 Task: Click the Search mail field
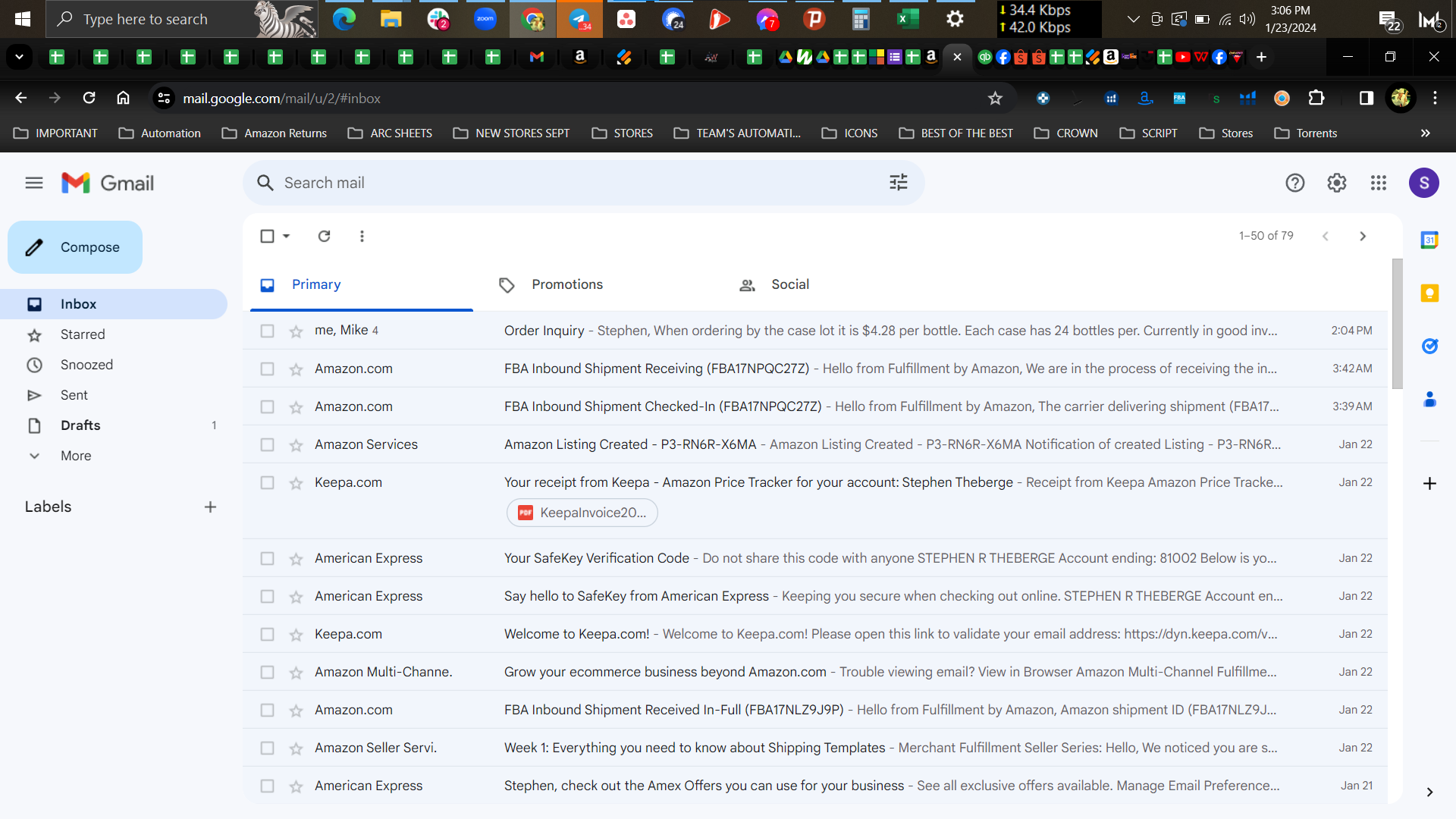(584, 183)
